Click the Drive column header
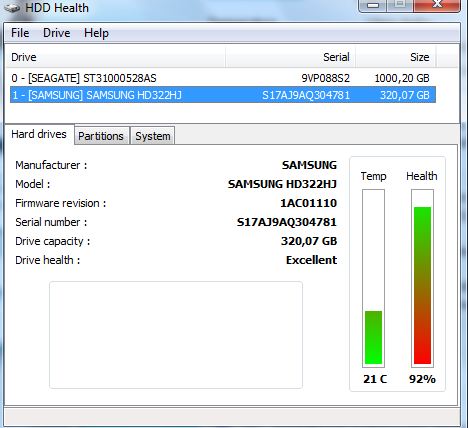Image resolution: width=468 pixels, height=428 pixels. coord(116,57)
